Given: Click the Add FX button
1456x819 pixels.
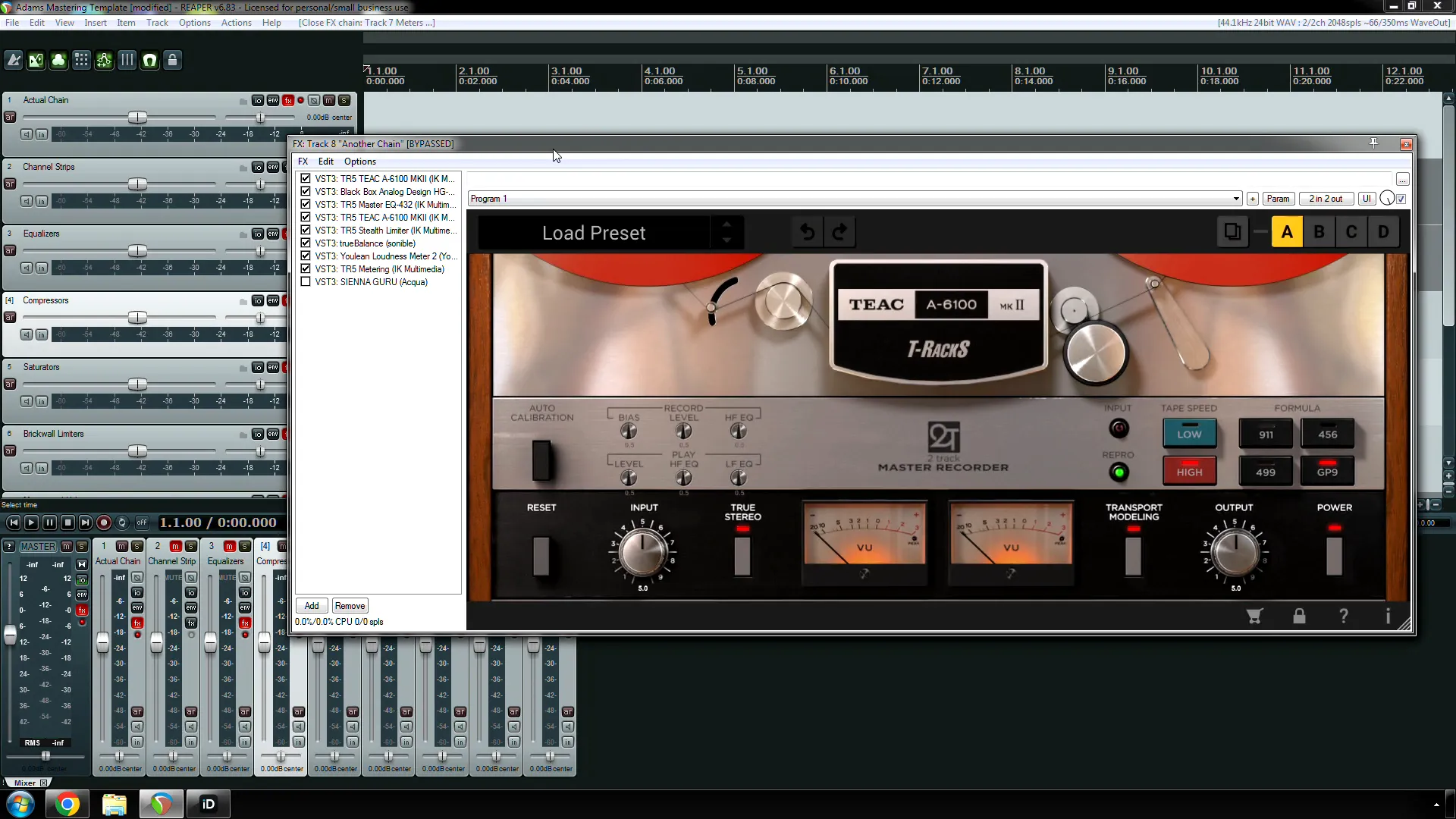Looking at the screenshot, I should click(312, 606).
